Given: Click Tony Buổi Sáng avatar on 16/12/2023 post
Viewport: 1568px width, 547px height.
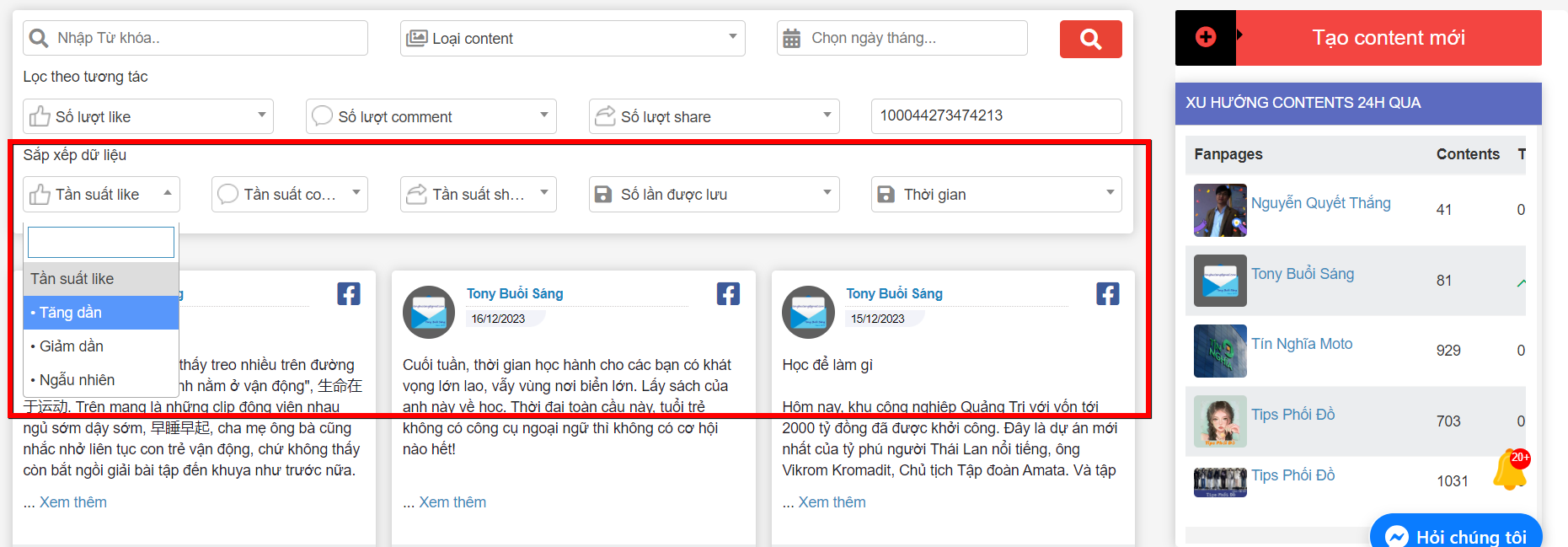Looking at the screenshot, I should [429, 312].
